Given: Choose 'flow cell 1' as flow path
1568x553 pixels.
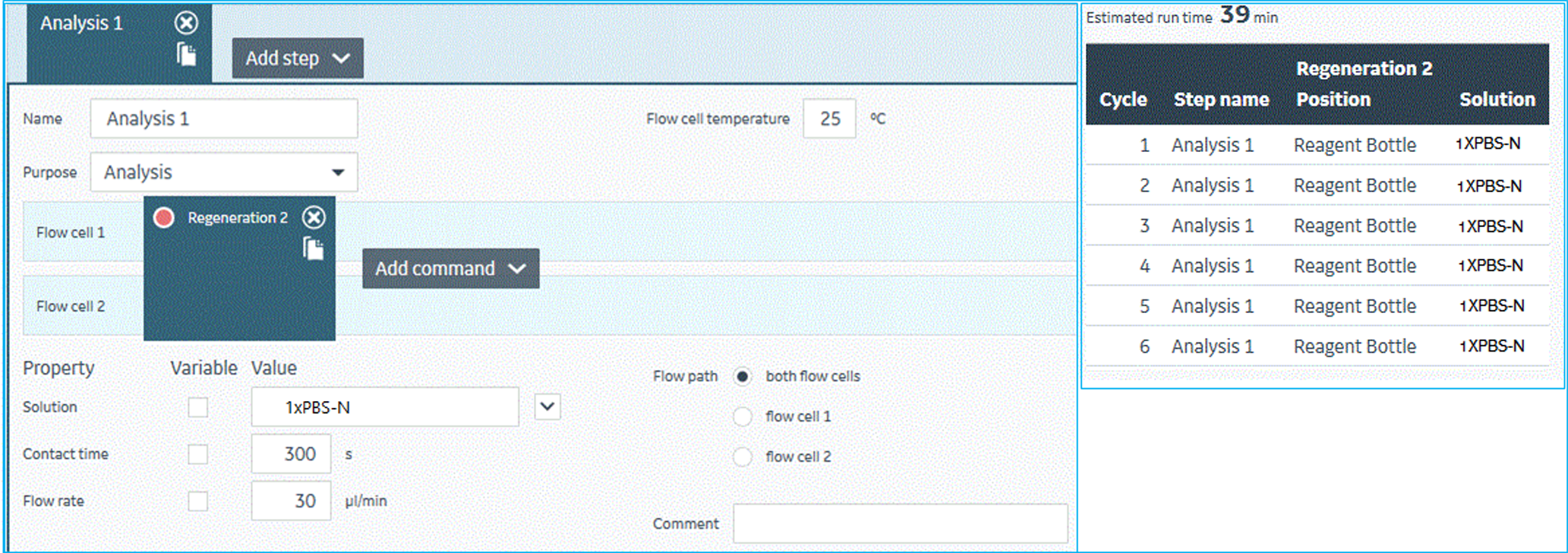Looking at the screenshot, I should pos(743,417).
